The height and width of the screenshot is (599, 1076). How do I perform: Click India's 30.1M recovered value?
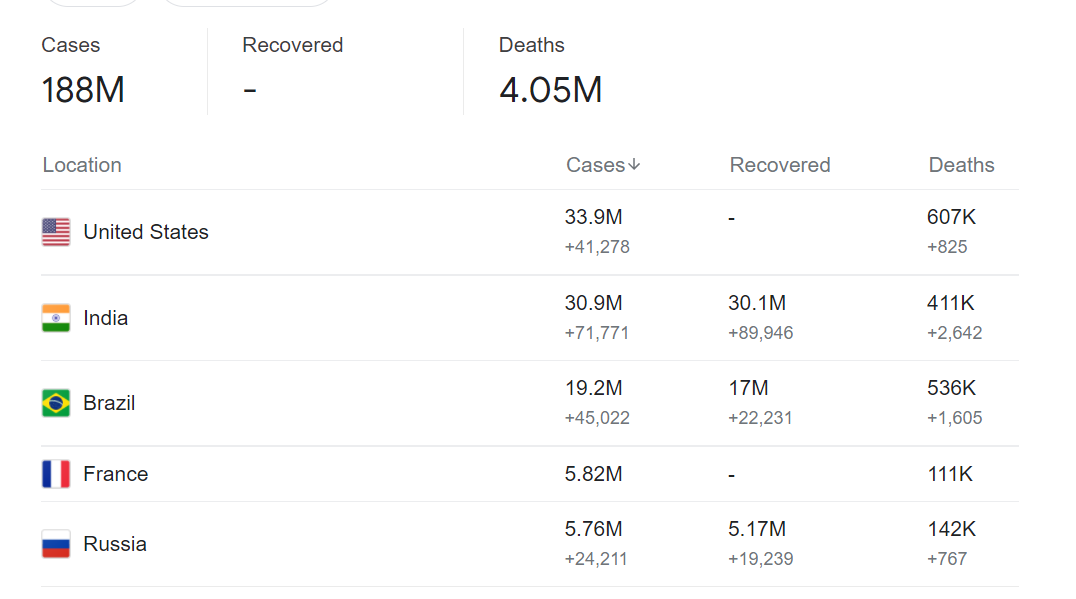tap(757, 303)
